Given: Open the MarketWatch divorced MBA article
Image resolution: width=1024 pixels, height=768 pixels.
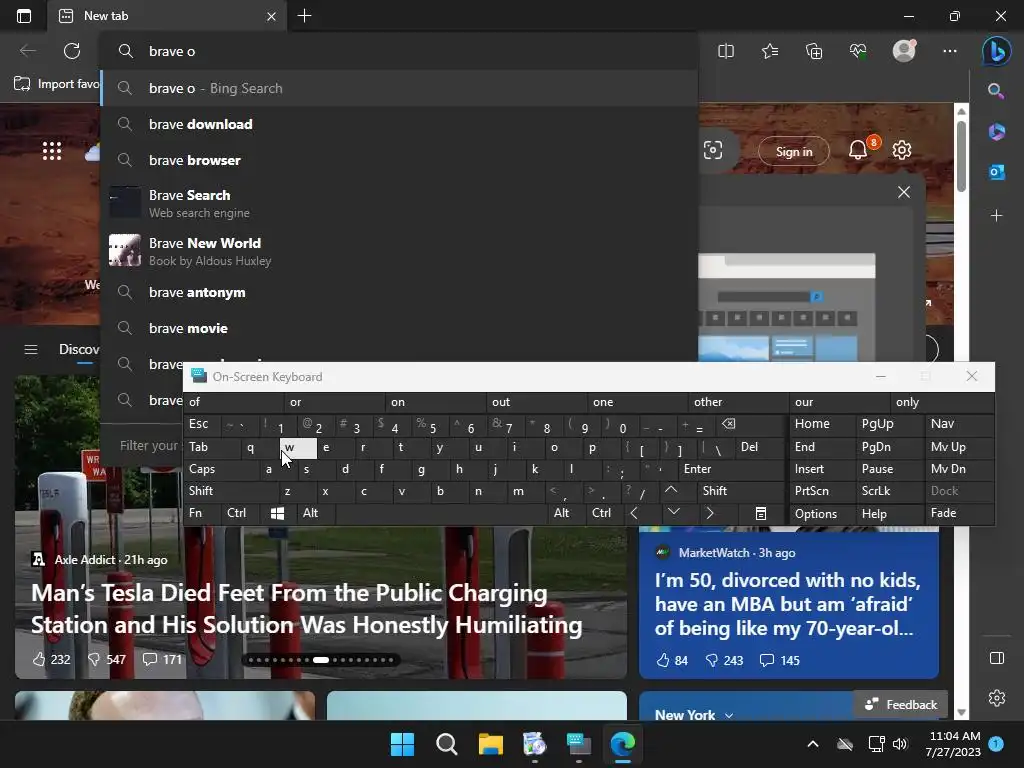Looking at the screenshot, I should tap(788, 604).
